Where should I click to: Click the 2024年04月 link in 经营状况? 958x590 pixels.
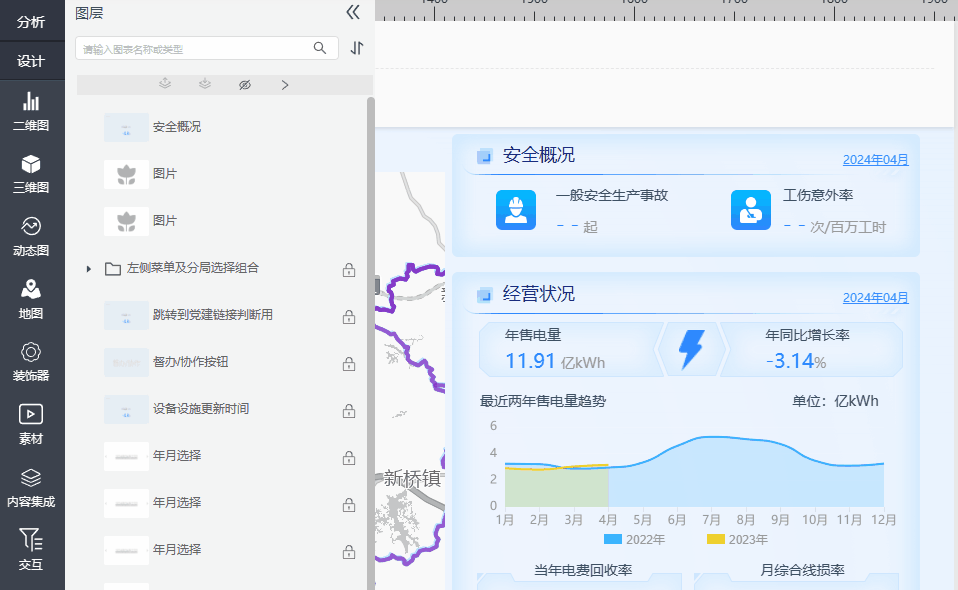pos(875,298)
